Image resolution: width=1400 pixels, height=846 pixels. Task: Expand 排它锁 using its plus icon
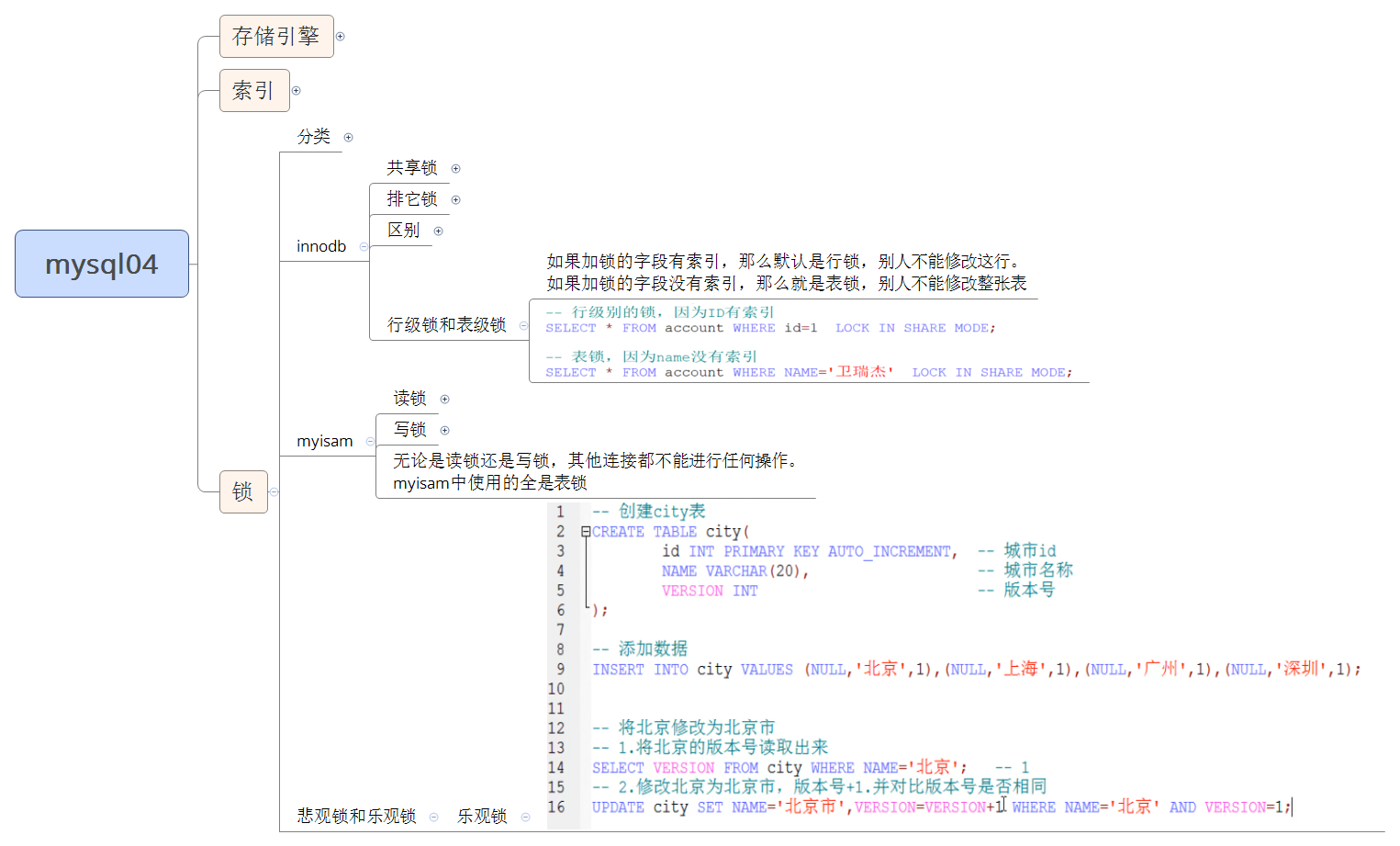[x=456, y=200]
